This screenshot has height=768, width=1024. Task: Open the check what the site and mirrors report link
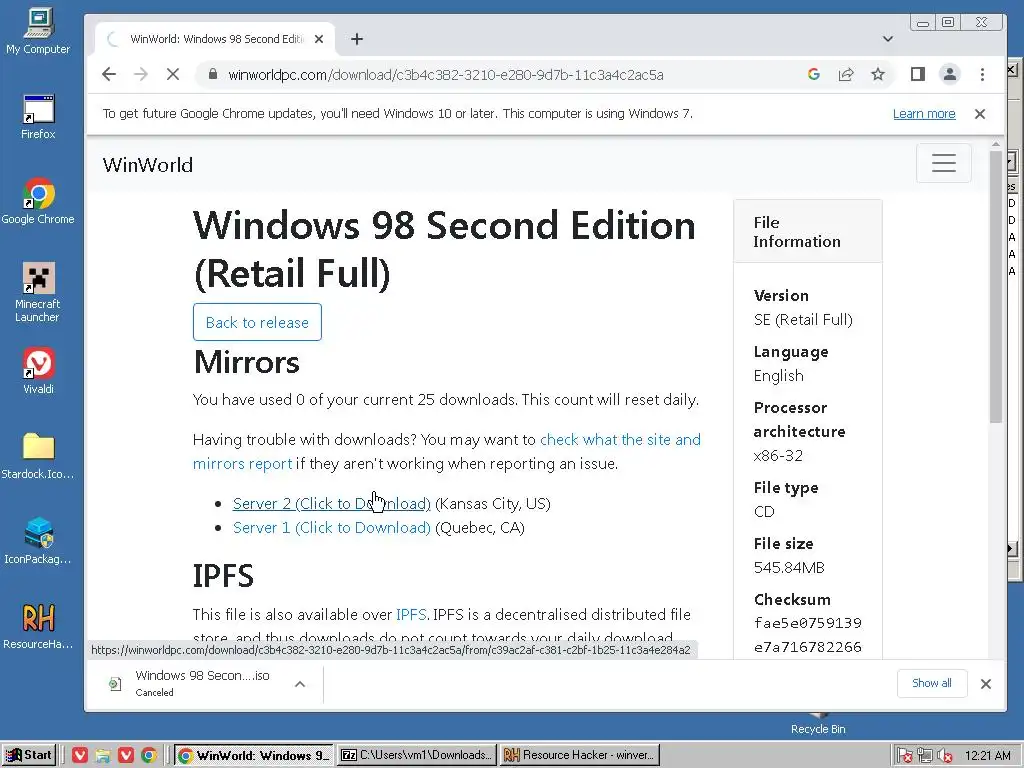click(447, 451)
